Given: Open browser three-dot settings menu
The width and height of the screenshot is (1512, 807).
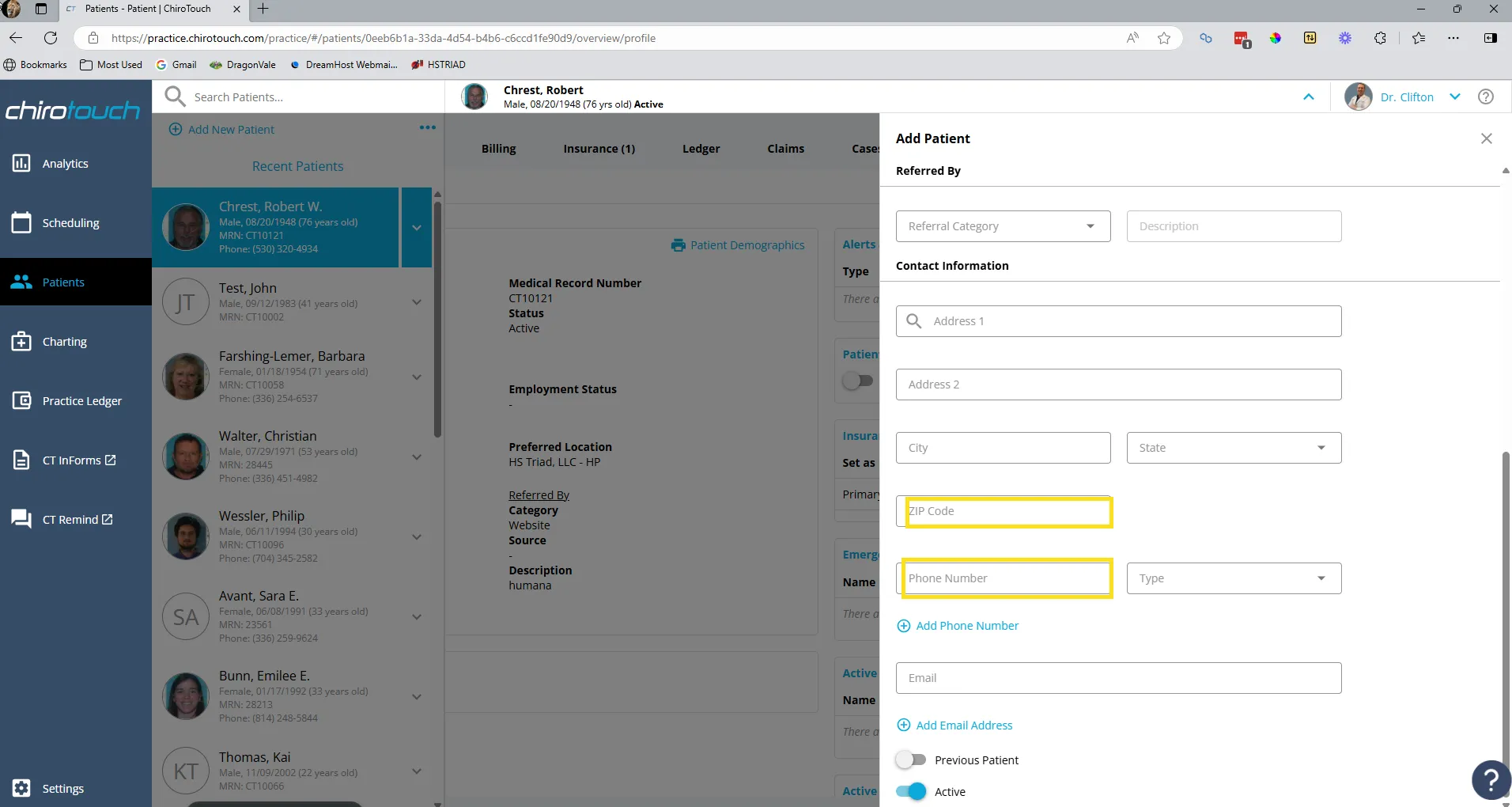Looking at the screenshot, I should click(x=1453, y=38).
